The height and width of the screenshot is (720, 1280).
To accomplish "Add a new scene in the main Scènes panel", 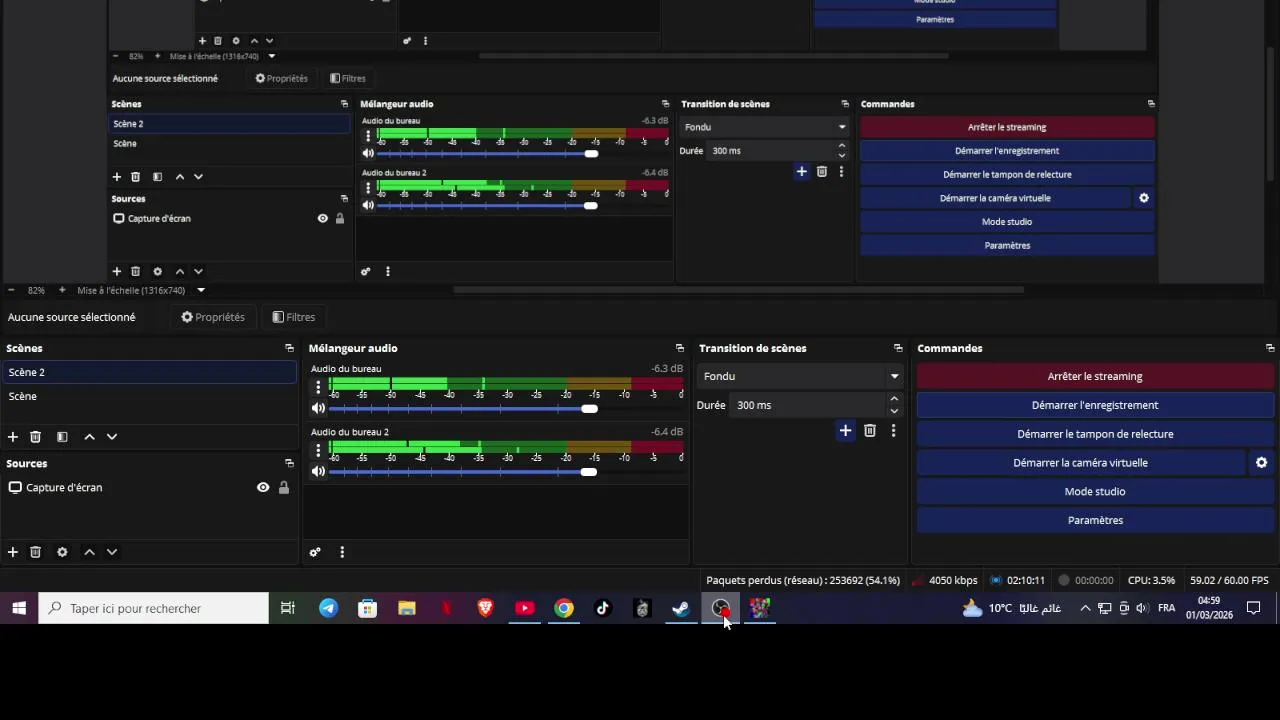I will (x=13, y=437).
